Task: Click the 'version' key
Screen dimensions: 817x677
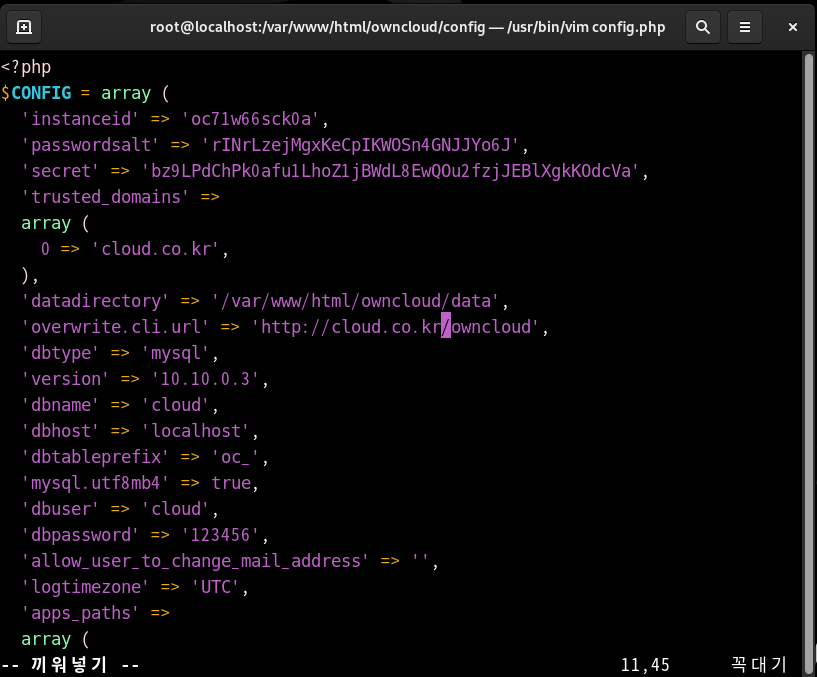Action: pyautogui.click(x=66, y=379)
